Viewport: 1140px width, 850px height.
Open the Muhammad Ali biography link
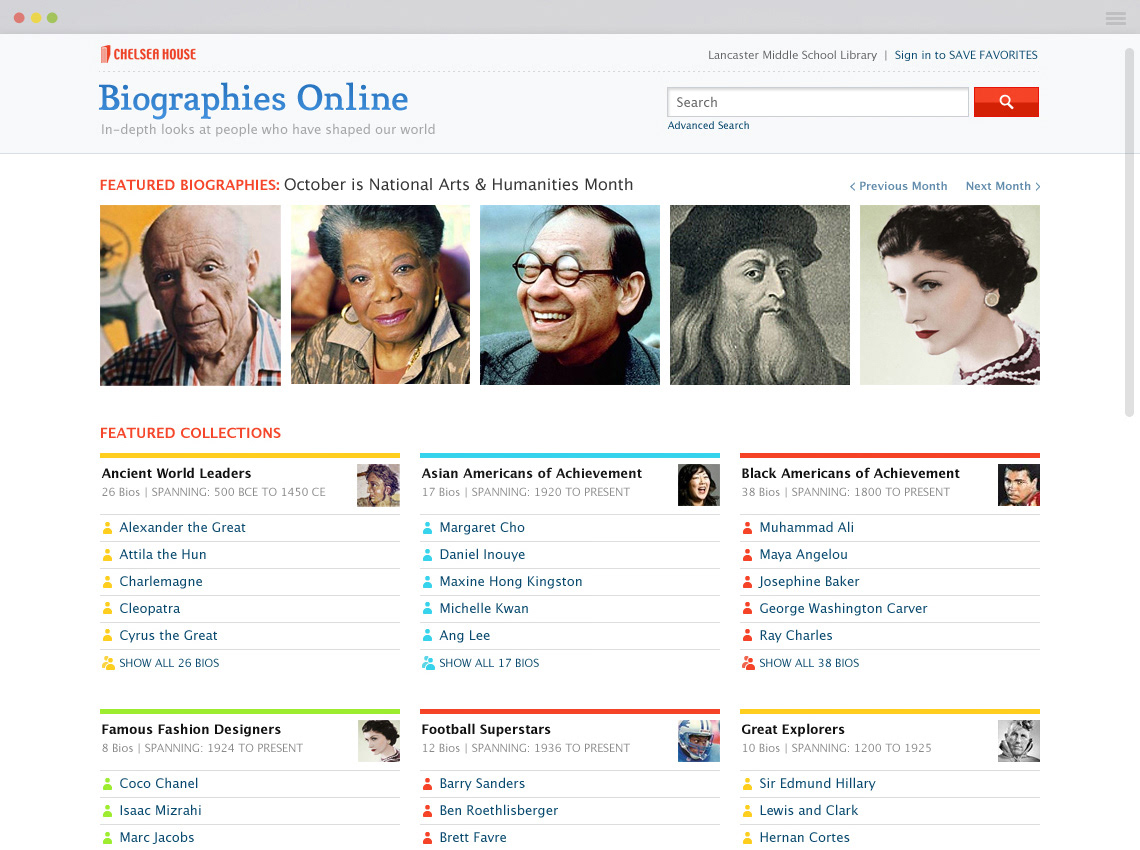tap(806, 528)
